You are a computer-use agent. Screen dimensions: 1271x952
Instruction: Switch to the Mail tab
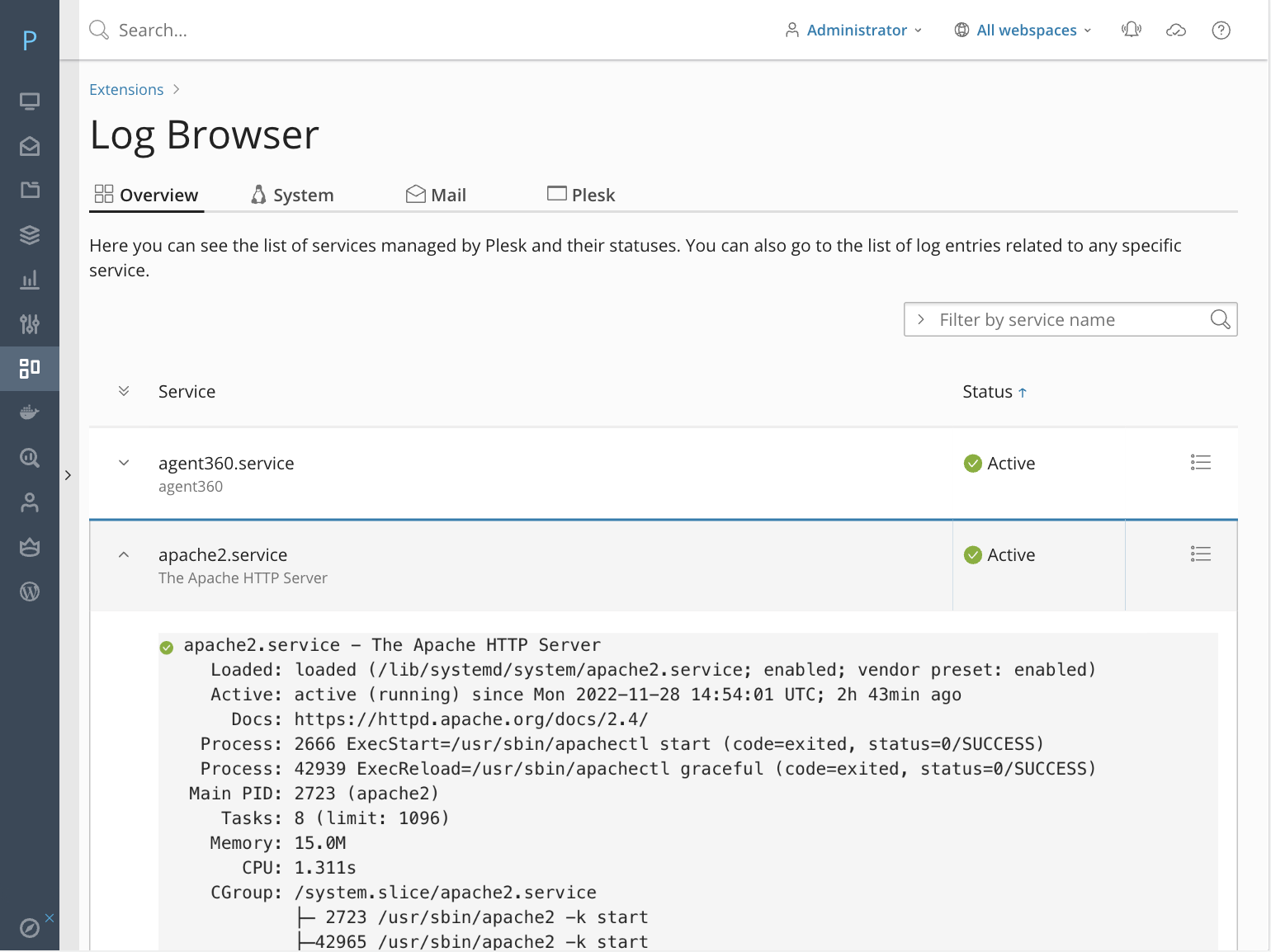(x=436, y=195)
